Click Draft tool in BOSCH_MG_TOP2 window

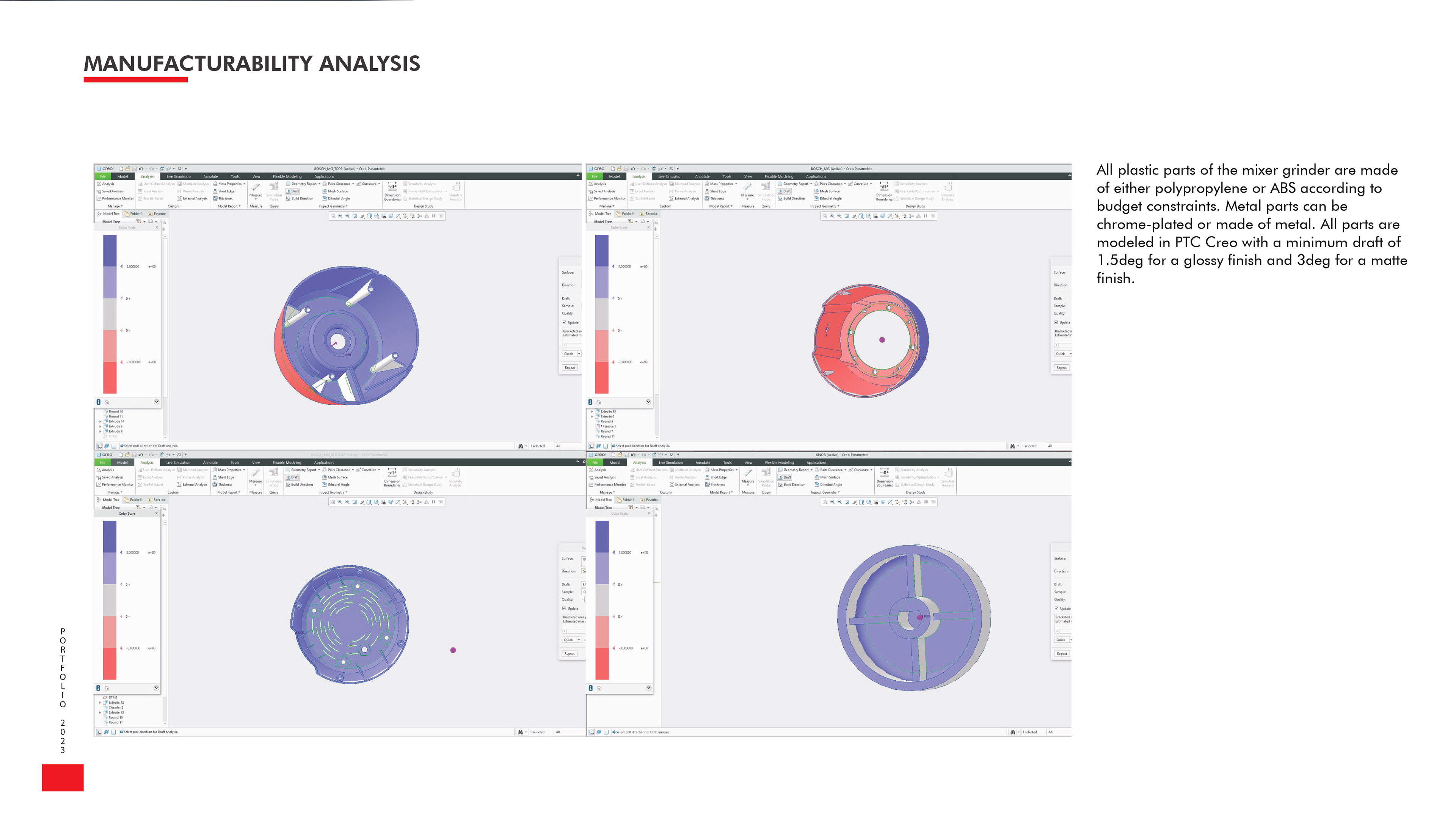pyautogui.click(x=293, y=191)
